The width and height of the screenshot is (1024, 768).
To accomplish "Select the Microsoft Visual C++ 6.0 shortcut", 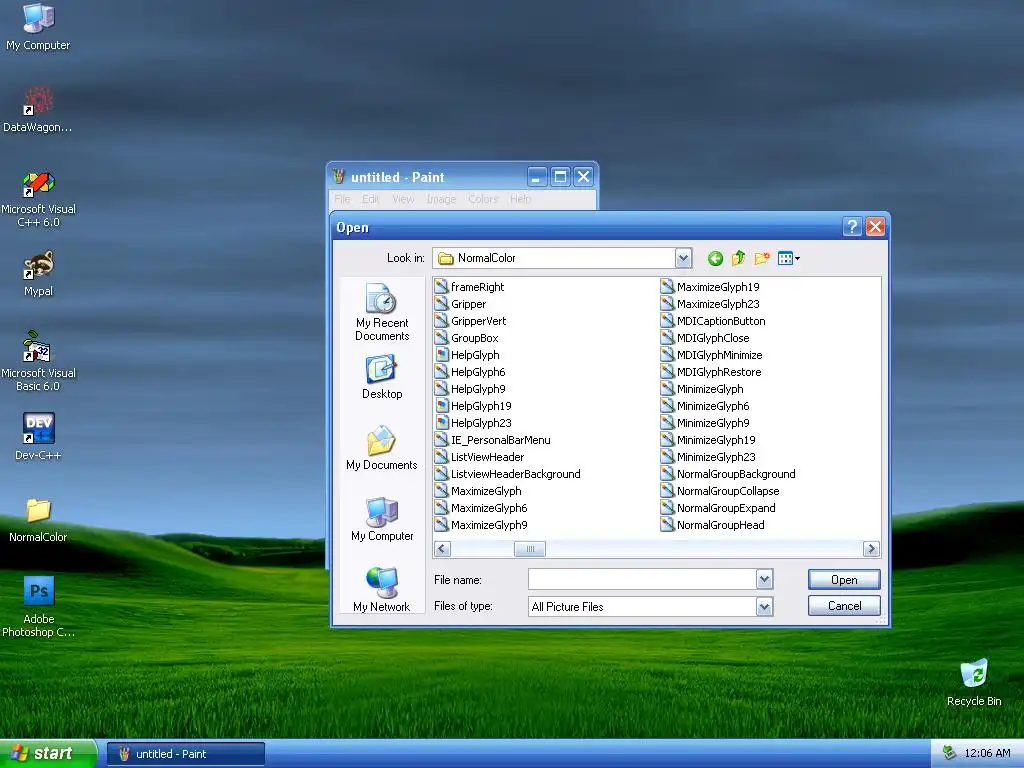I will [38, 199].
